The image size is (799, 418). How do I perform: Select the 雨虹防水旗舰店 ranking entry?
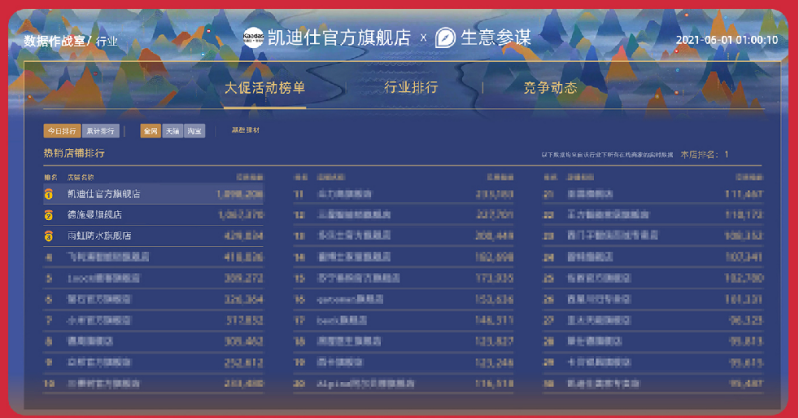(99, 236)
